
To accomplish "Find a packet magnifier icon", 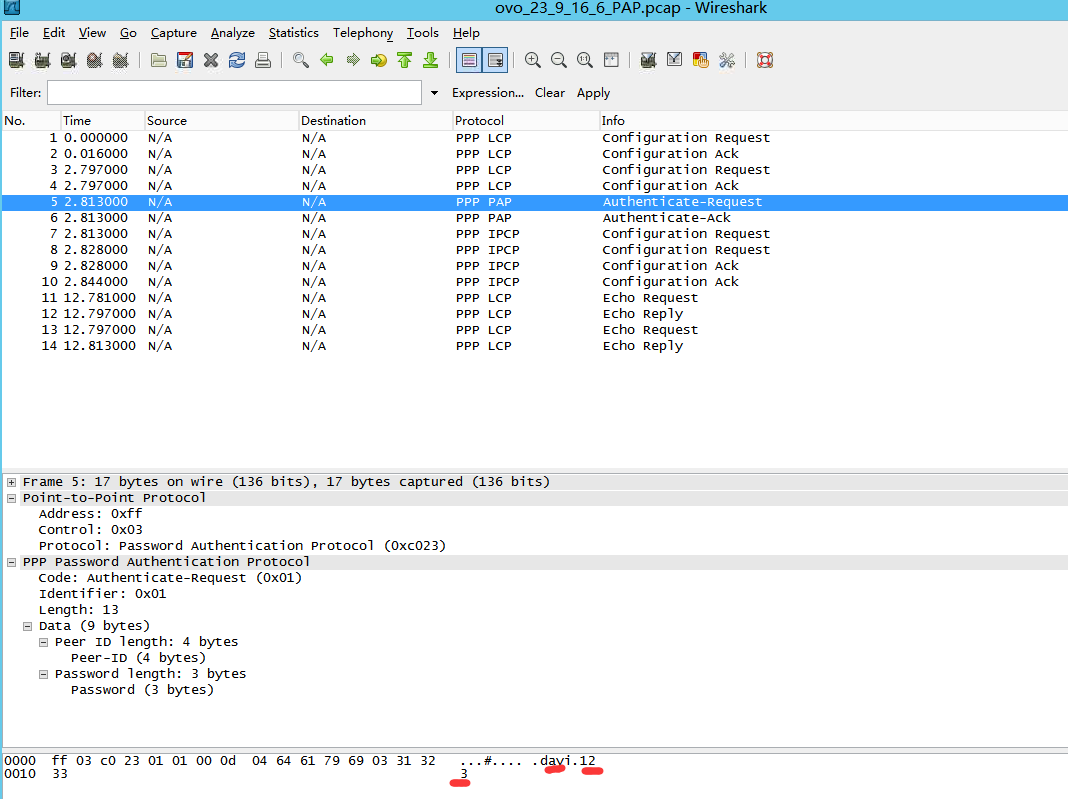I will (300, 60).
